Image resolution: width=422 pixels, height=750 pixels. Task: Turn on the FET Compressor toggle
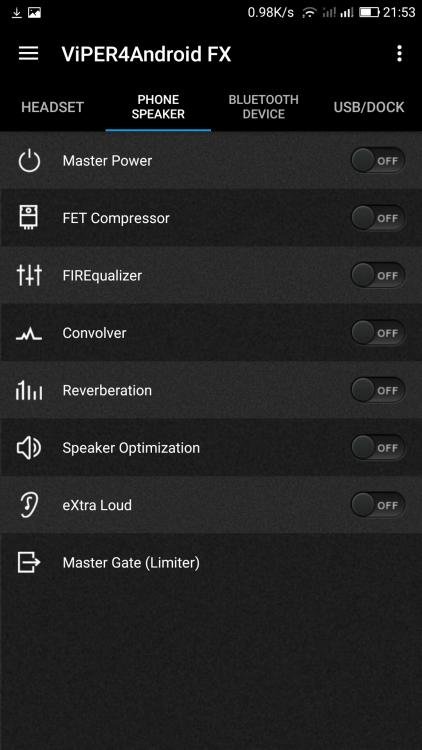(x=378, y=218)
